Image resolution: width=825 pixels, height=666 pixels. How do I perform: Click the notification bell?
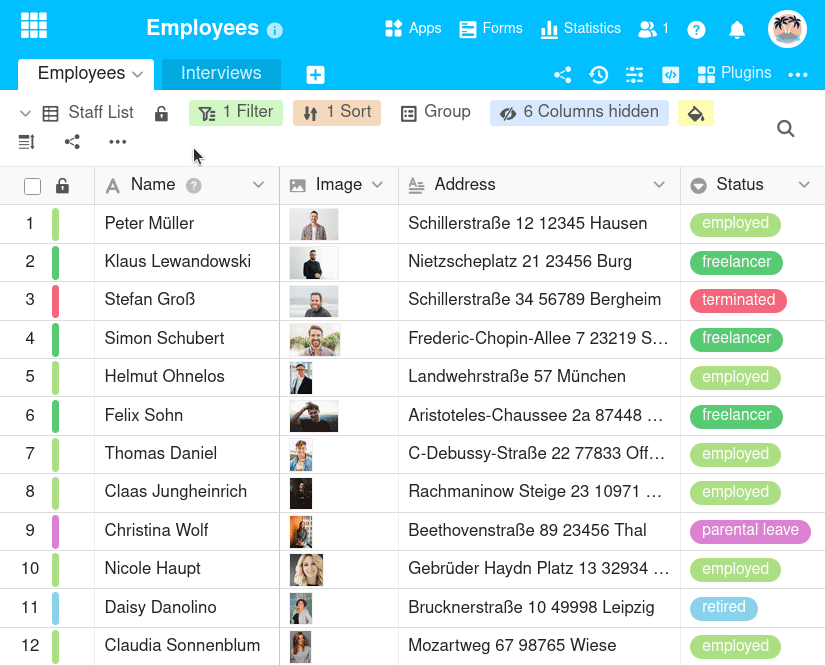click(737, 29)
